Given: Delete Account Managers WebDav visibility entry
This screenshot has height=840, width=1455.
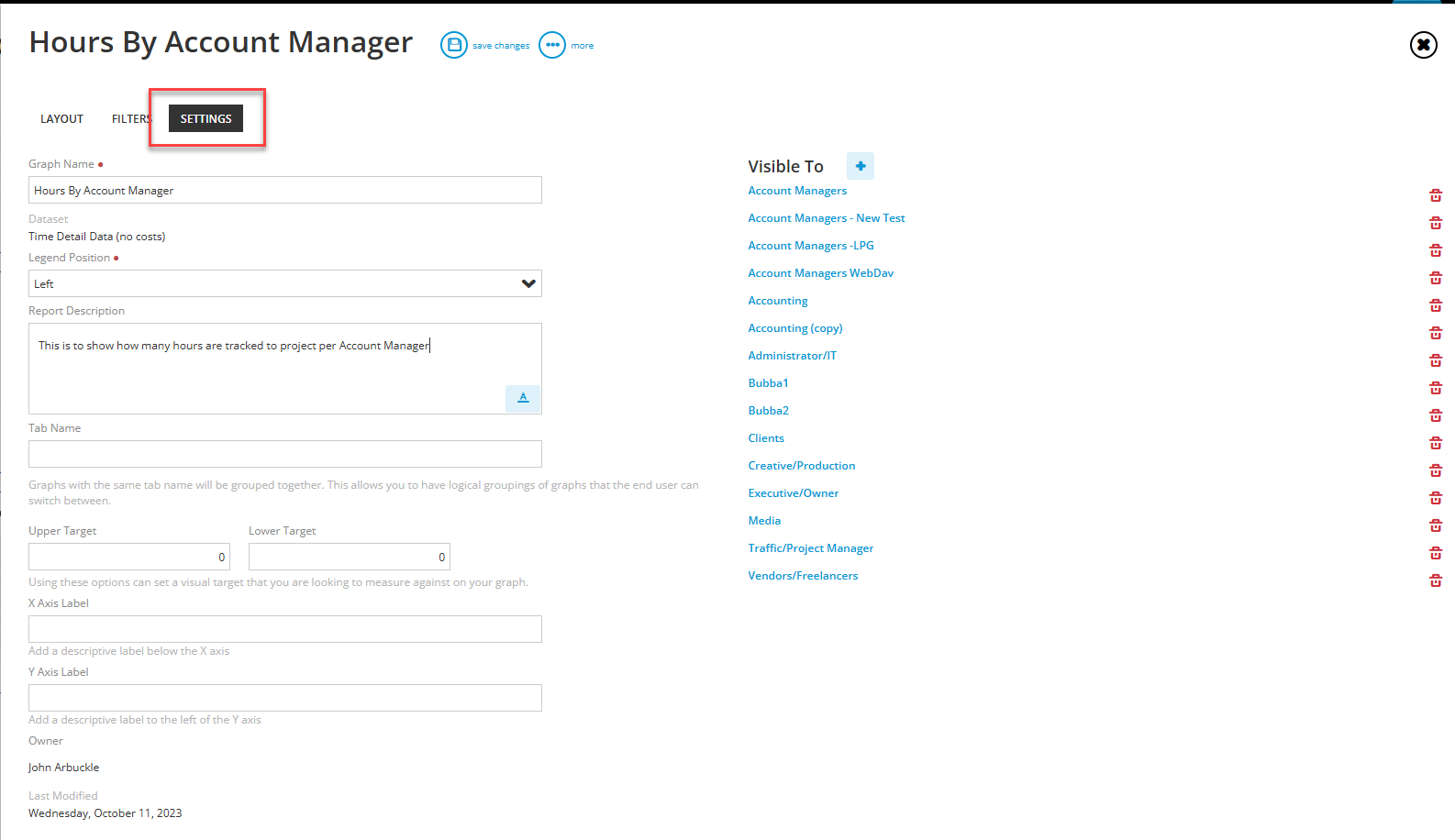Looking at the screenshot, I should pyautogui.click(x=1436, y=278).
